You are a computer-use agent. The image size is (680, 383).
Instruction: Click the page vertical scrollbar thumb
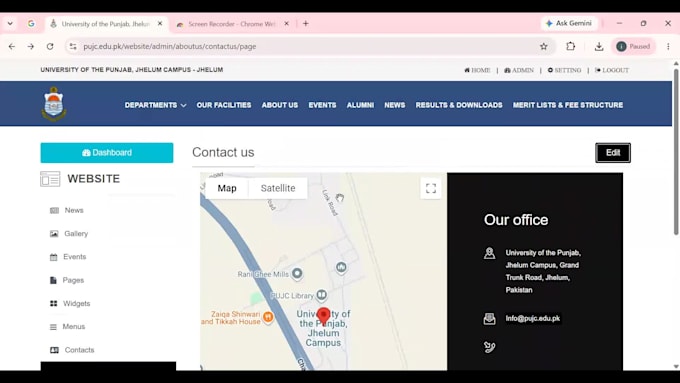click(676, 152)
